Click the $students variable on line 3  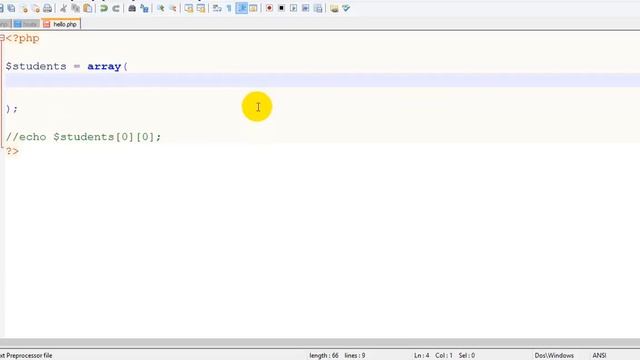tap(36, 66)
